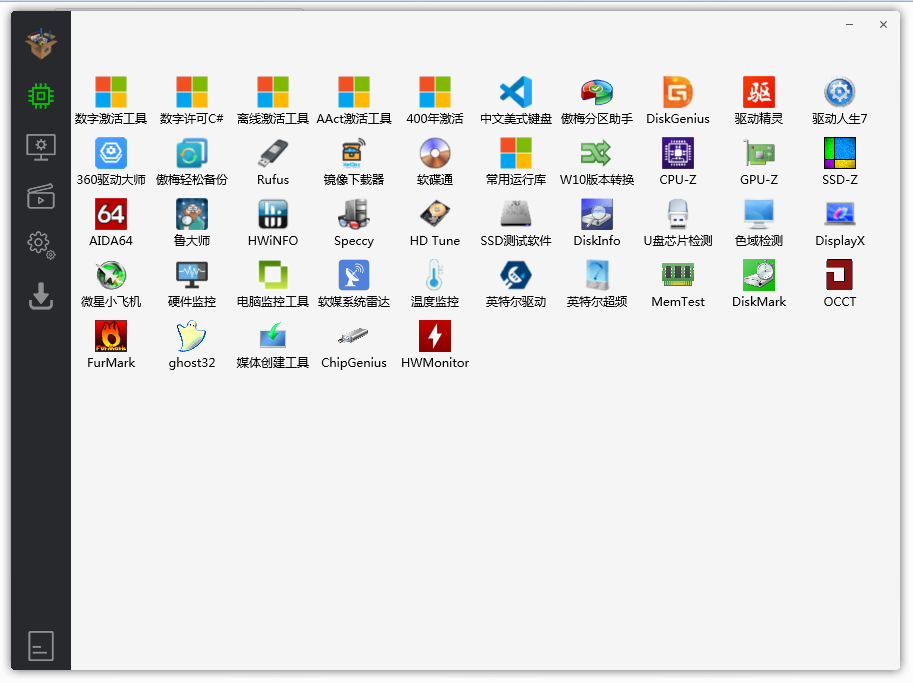Viewport: 913px width, 683px height.
Task: Open the gear settings section in sidebar
Action: [x=41, y=244]
